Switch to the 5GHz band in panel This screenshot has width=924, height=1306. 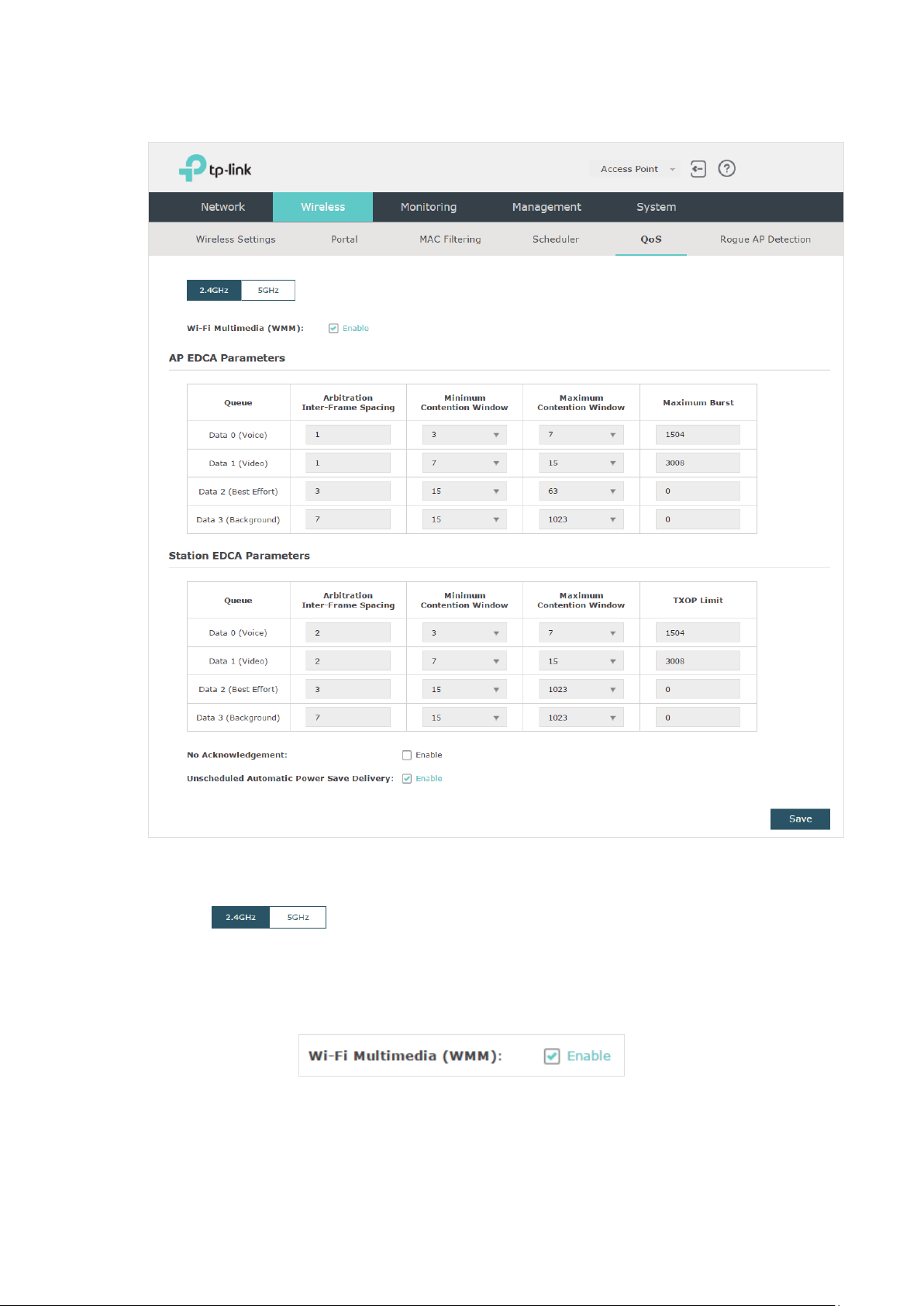(x=268, y=290)
